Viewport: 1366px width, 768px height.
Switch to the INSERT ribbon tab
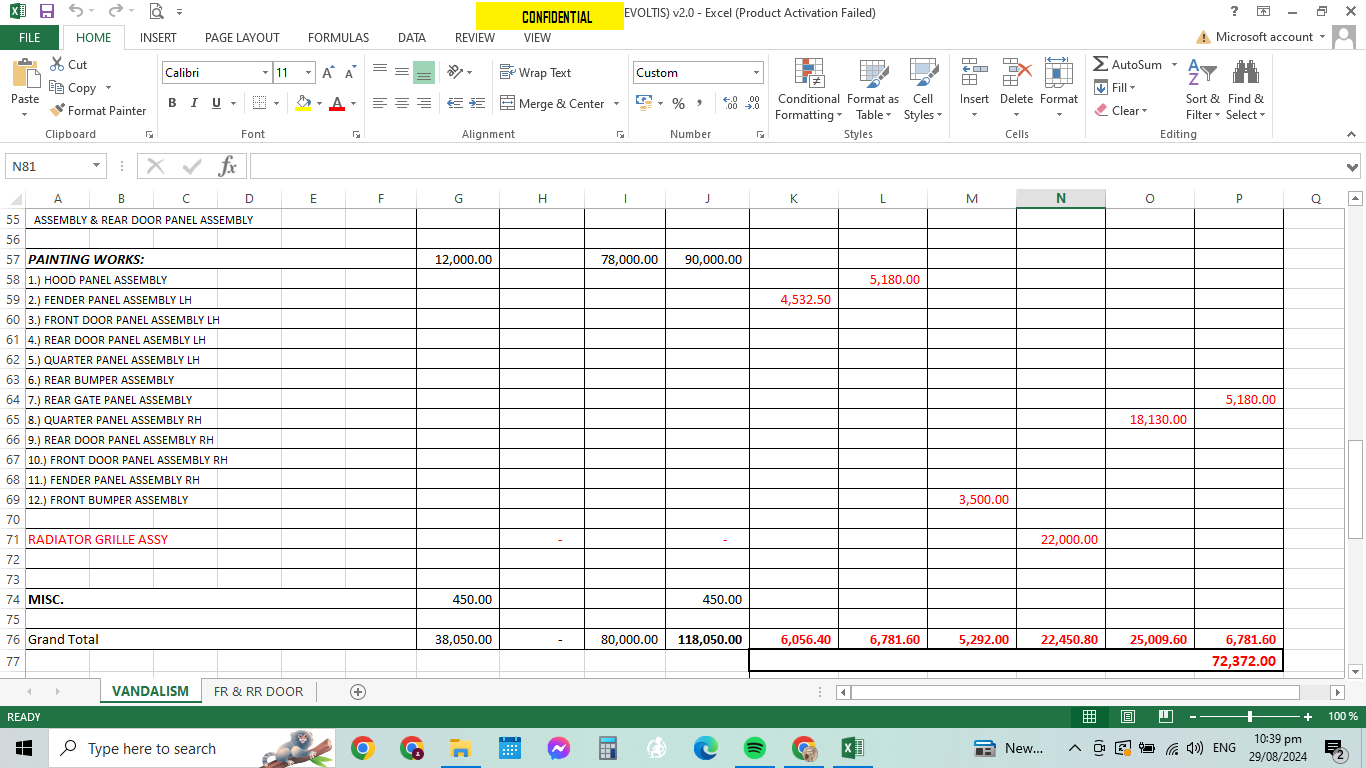coord(158,38)
